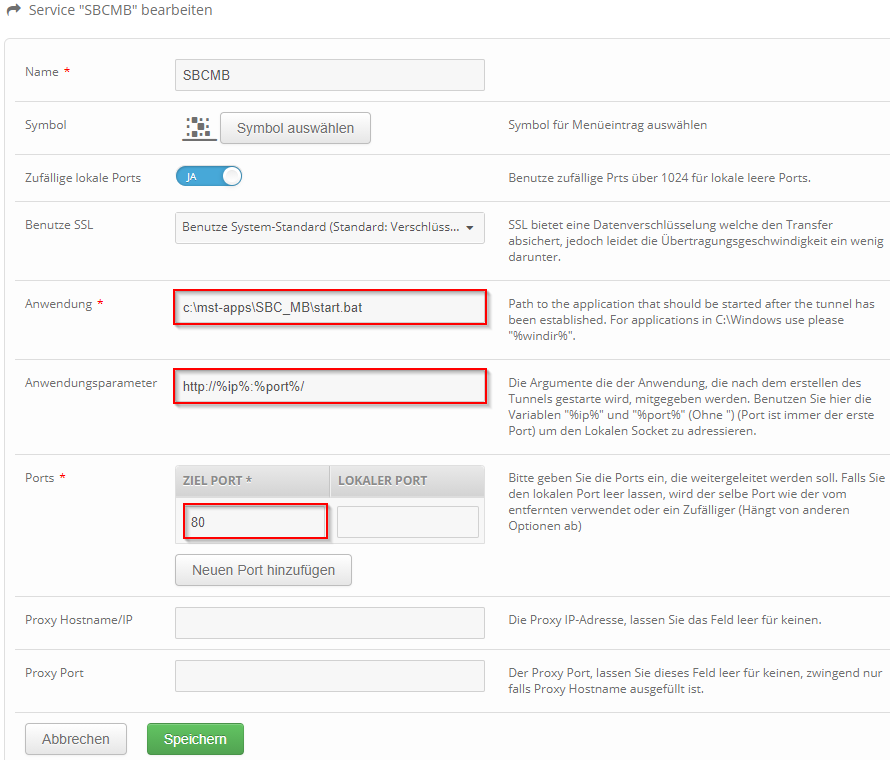Click the service symbol icon preview
This screenshot has width=890, height=760.
199,128
